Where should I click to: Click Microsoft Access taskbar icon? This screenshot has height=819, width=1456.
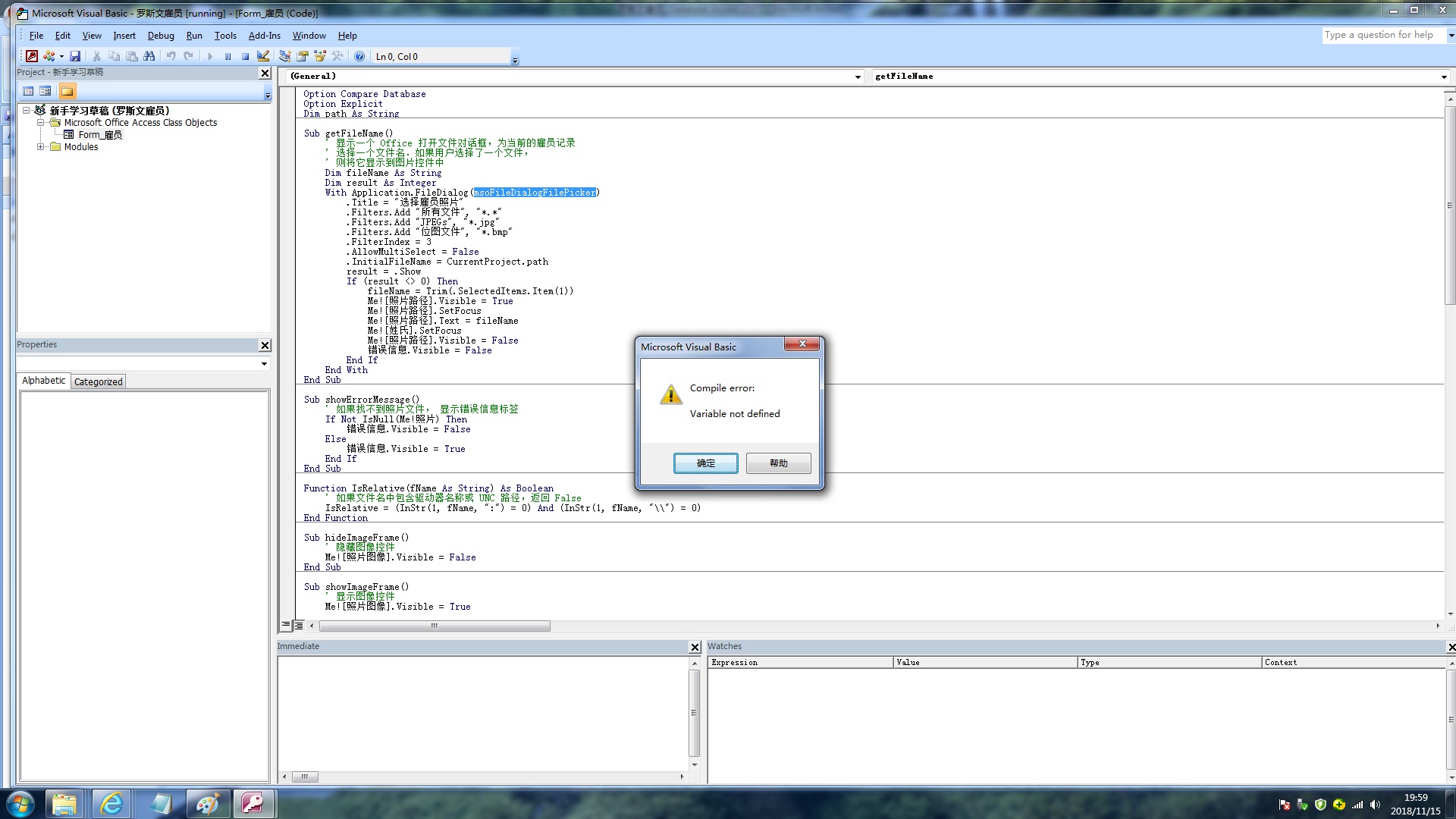[x=253, y=804]
